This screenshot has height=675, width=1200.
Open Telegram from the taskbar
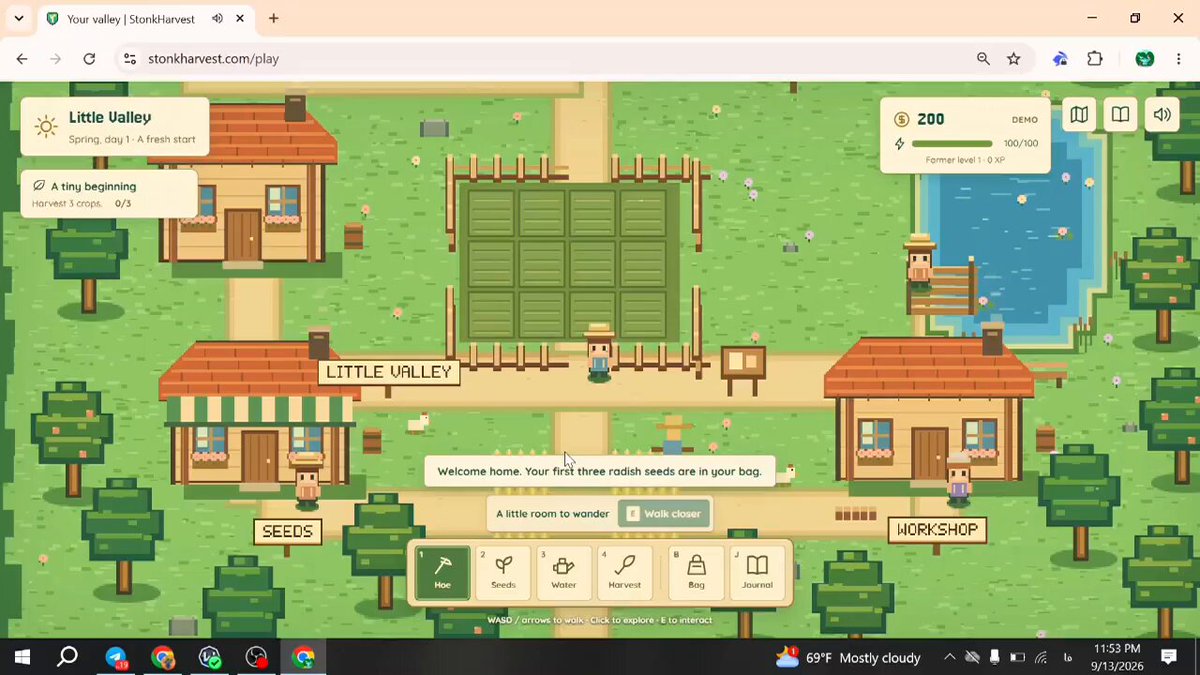[x=117, y=657]
